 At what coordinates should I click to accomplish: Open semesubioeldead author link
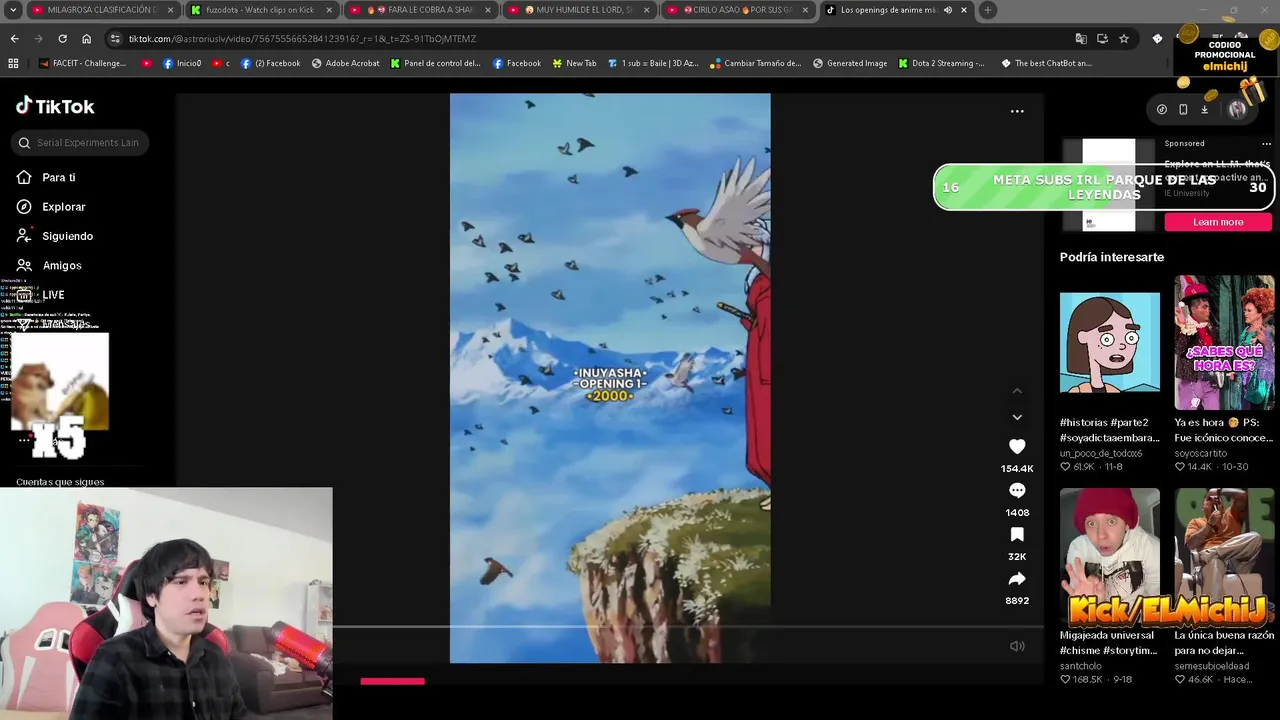tap(1212, 666)
